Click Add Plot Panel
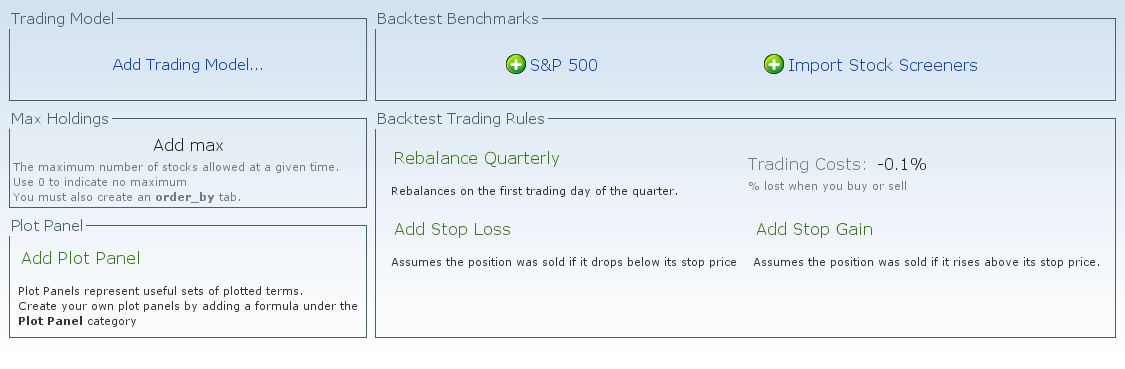The width and height of the screenshot is (1125, 369). point(80,258)
